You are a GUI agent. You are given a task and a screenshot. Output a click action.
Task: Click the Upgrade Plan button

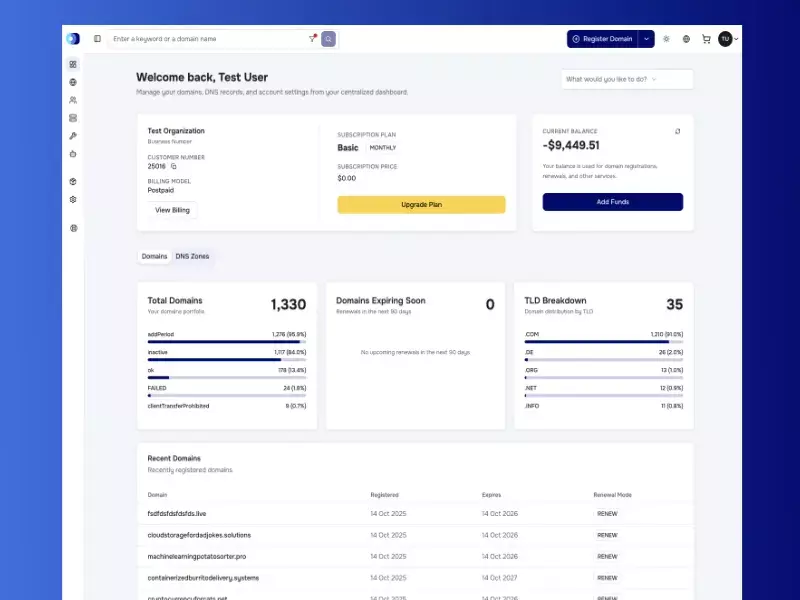421,205
